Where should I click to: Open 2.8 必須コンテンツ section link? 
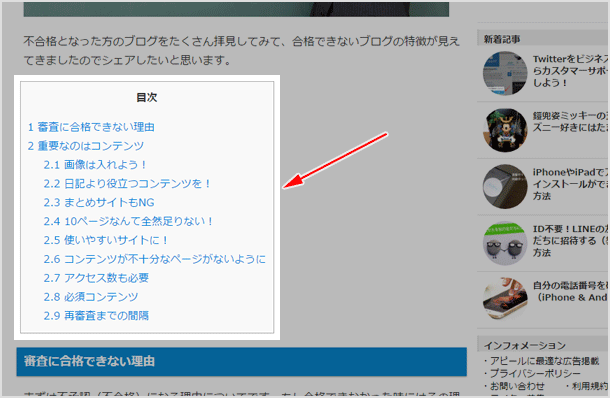(91, 297)
